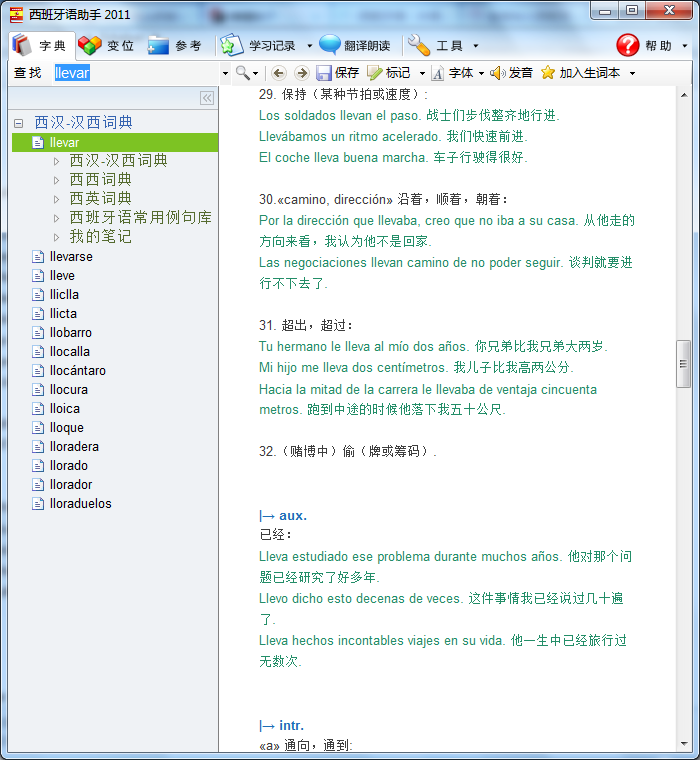This screenshot has height=760, width=700.
Task: Open the 翻译朗读 translation reader
Action: (355, 46)
